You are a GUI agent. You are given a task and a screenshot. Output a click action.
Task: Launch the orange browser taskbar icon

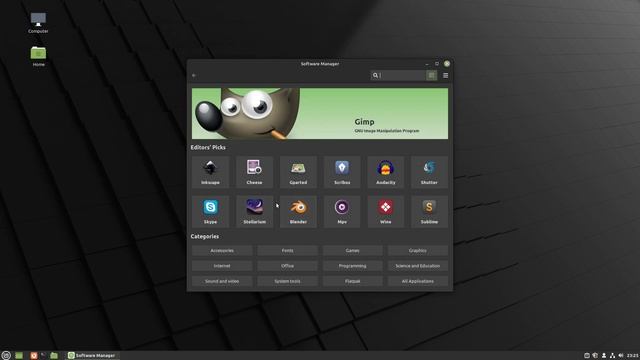pyautogui.click(x=34, y=356)
